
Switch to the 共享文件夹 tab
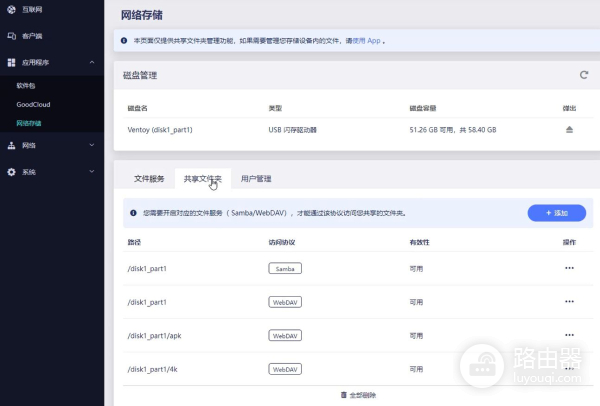click(203, 179)
